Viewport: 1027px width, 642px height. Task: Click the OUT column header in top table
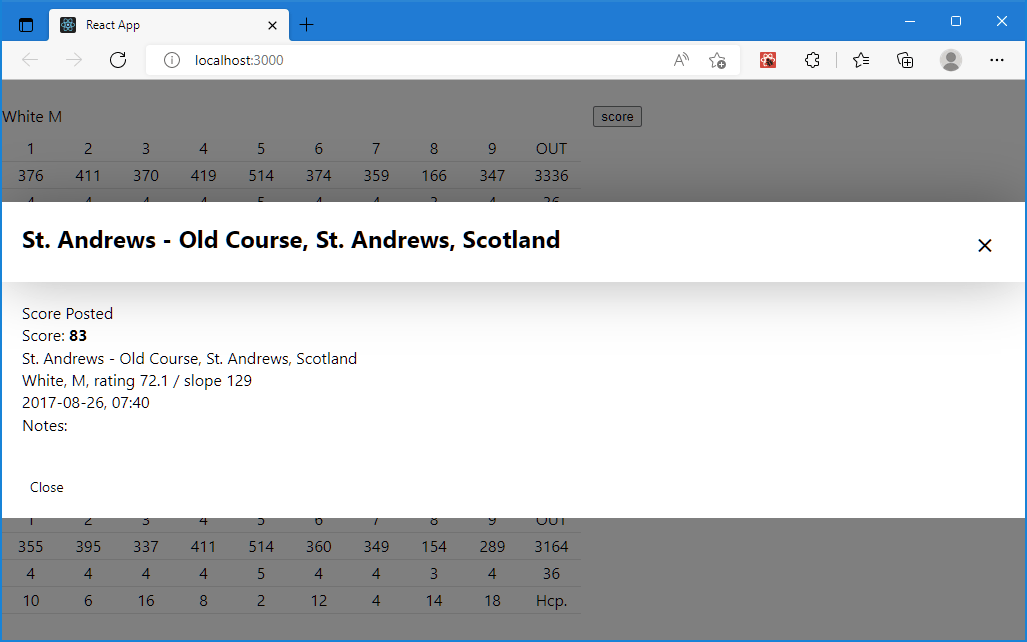551,149
